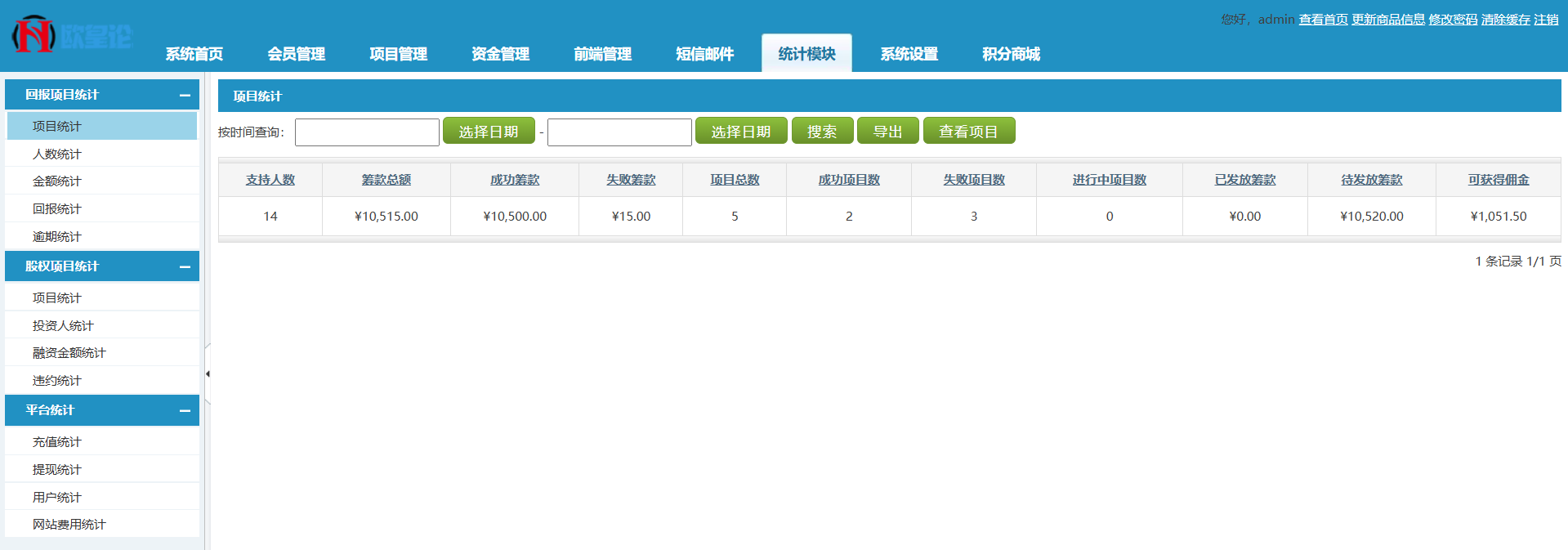The width and height of the screenshot is (1568, 550).
Task: Click the site logo in the header
Action: tap(72, 36)
